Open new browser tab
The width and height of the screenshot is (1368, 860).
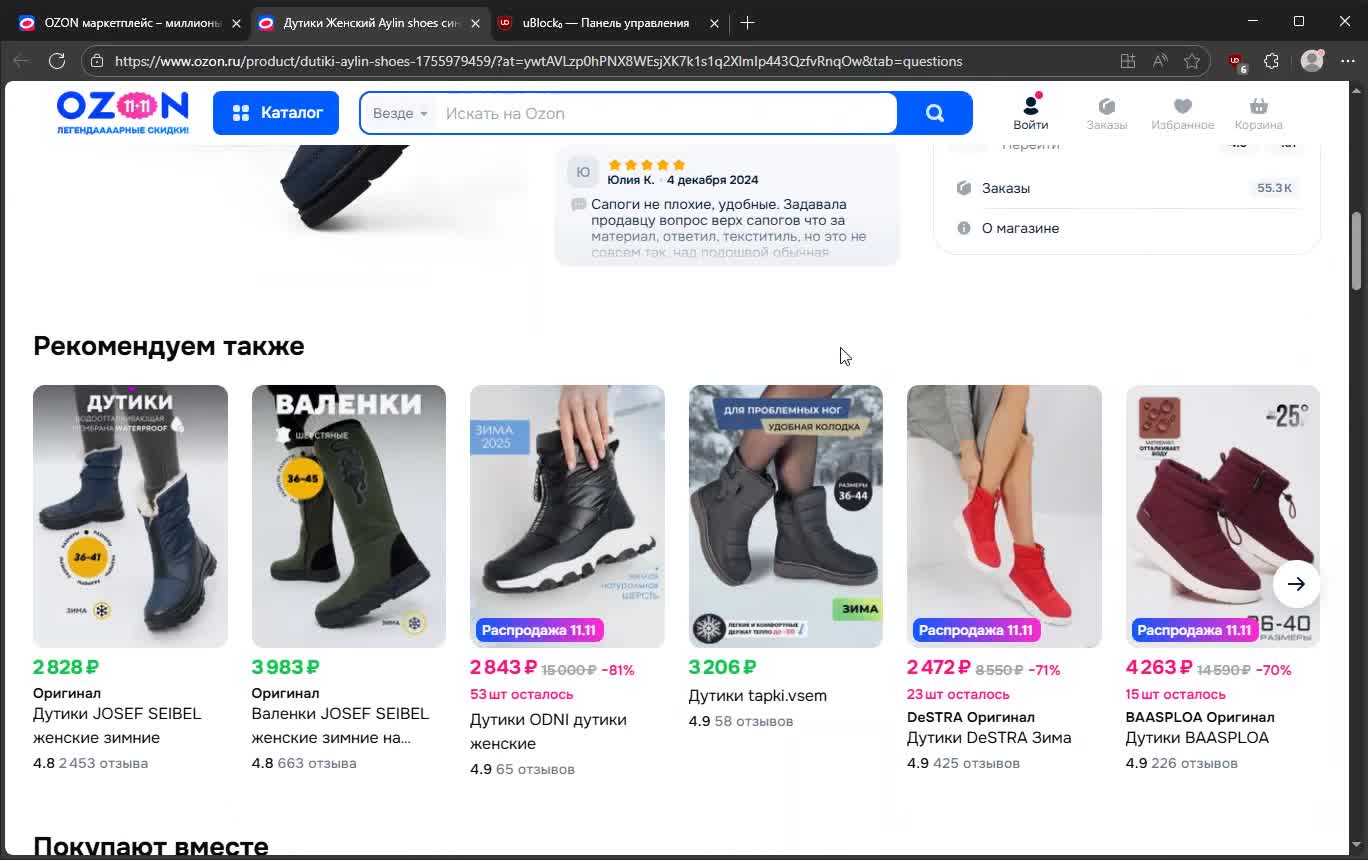[x=747, y=22]
